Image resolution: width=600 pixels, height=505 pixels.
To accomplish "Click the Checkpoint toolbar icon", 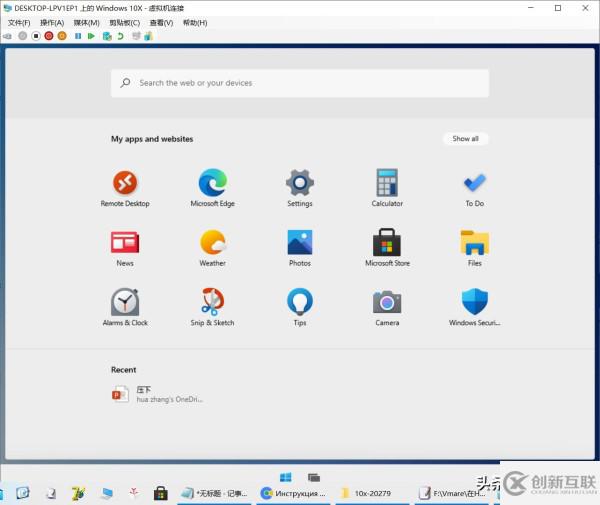I will 107,36.
